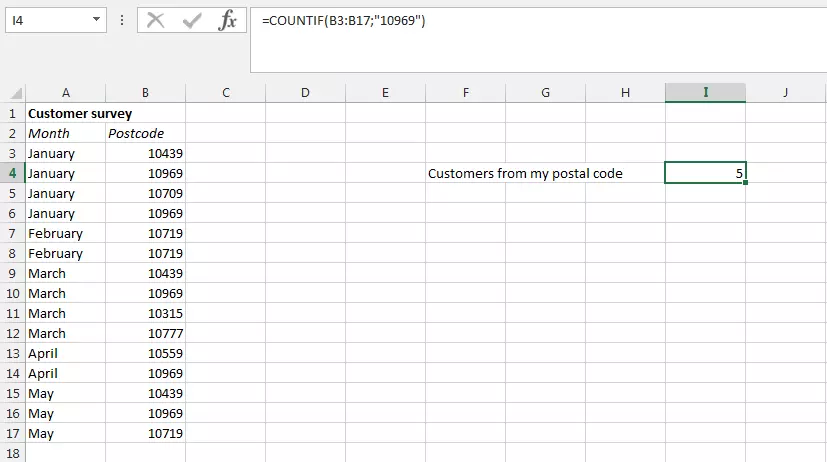
Task: Click the Cancel X icon in formula bar
Action: pyautogui.click(x=155, y=20)
